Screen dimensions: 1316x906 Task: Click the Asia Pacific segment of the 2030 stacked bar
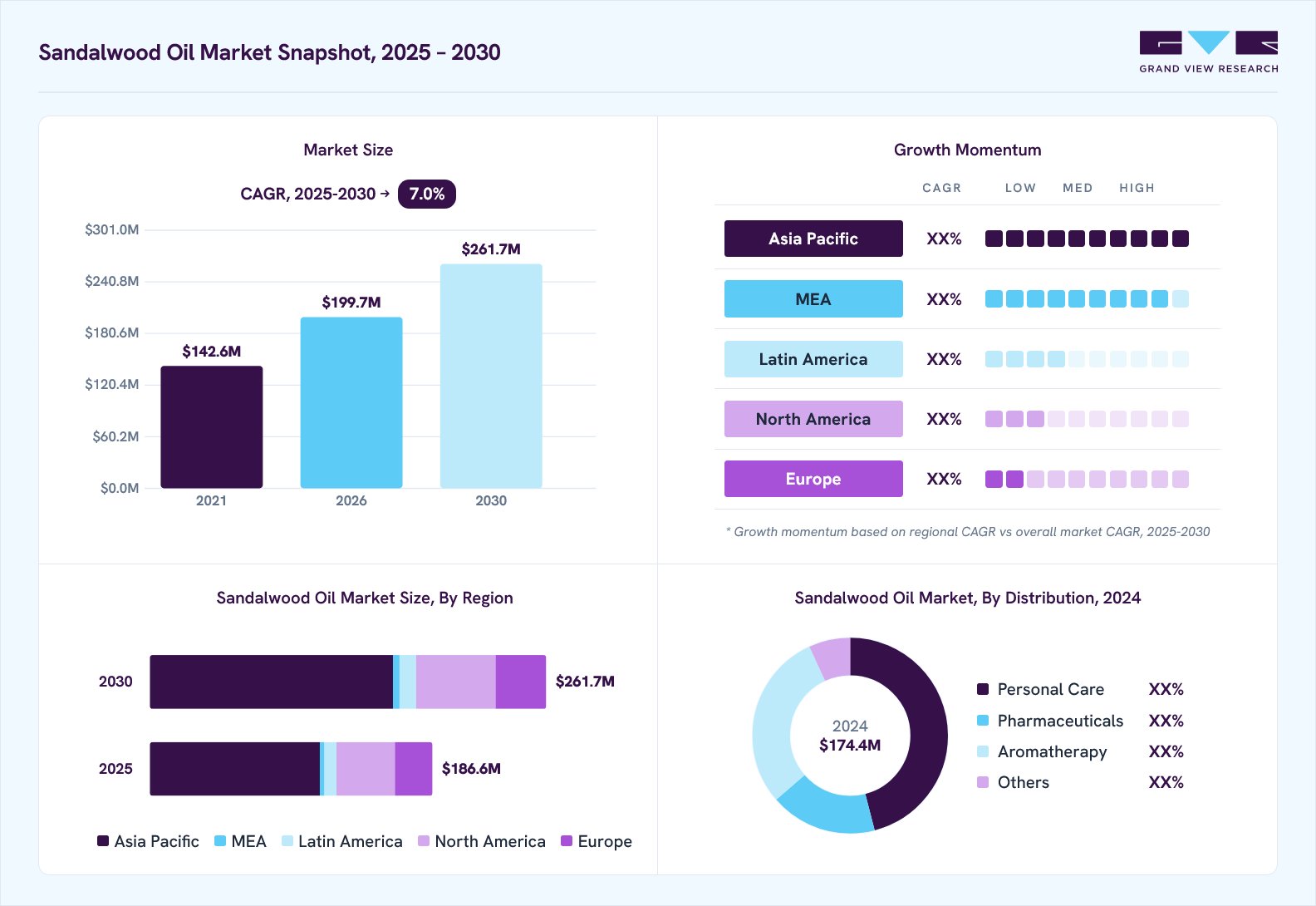271,682
